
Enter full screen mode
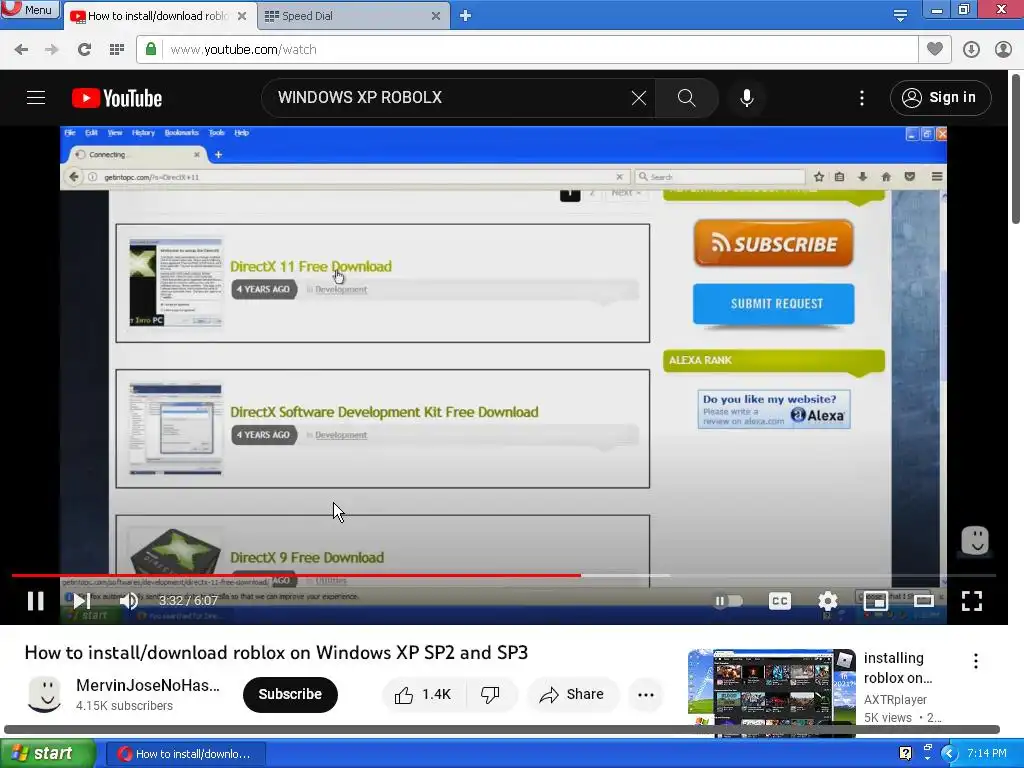[x=972, y=601]
